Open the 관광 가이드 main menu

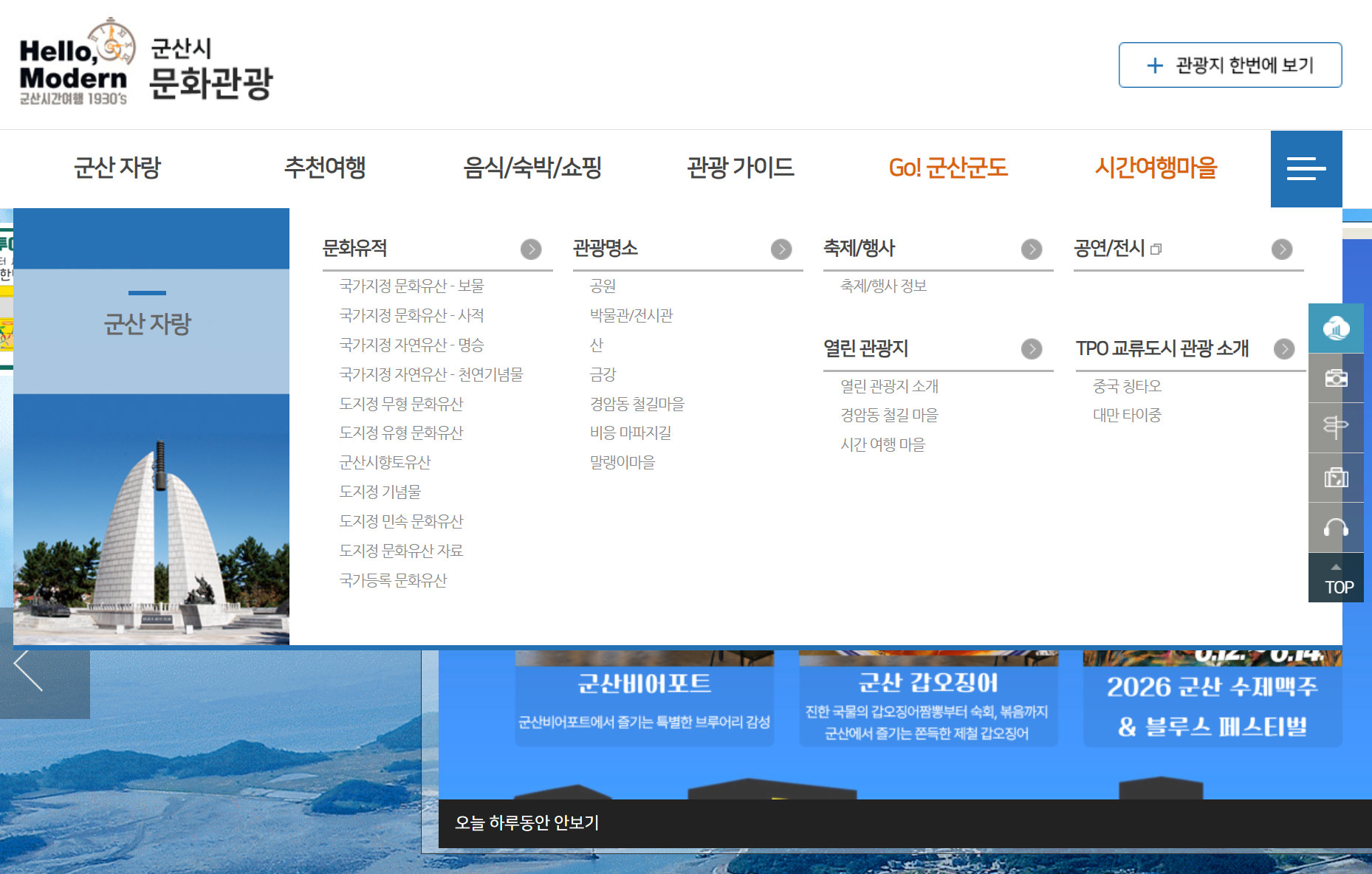(741, 168)
